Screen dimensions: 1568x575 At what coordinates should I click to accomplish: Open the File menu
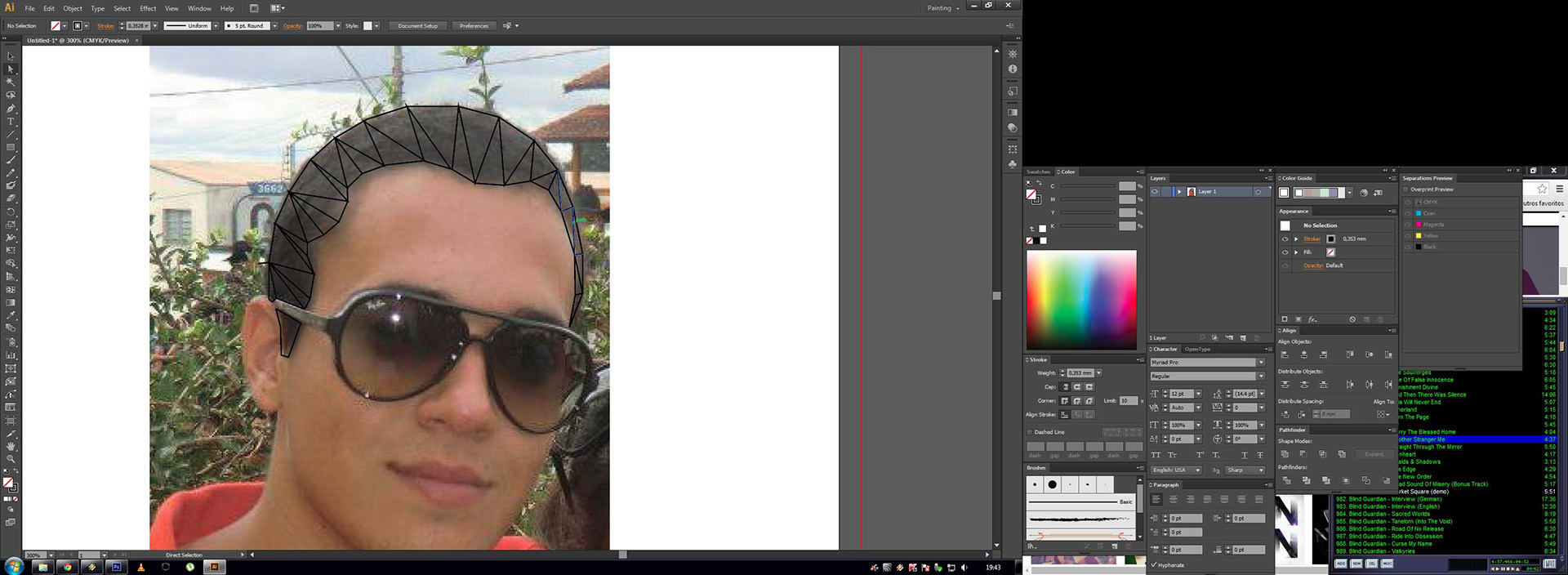coord(29,8)
